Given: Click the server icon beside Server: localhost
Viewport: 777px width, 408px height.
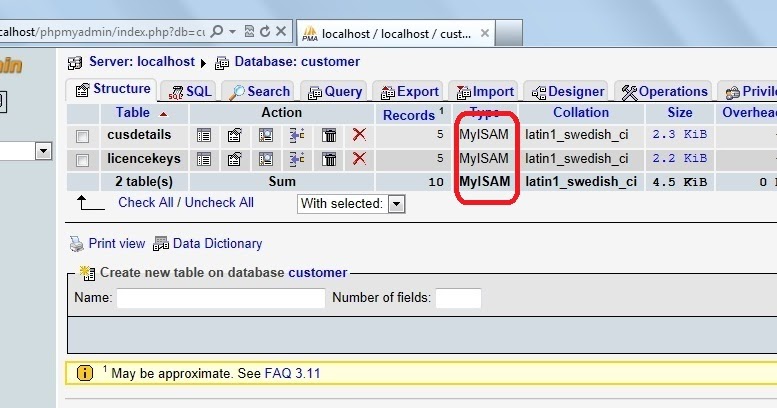Looking at the screenshot, I should click(x=75, y=63).
